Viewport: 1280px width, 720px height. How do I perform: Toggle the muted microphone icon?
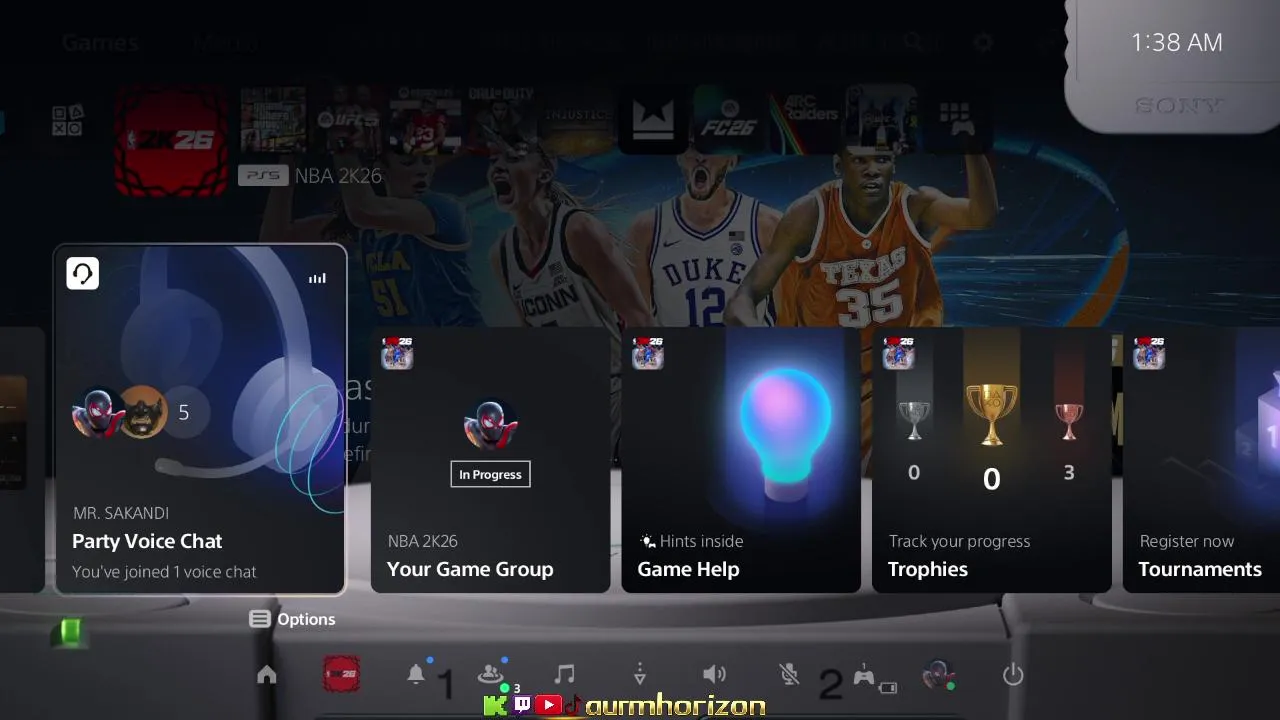click(x=789, y=675)
